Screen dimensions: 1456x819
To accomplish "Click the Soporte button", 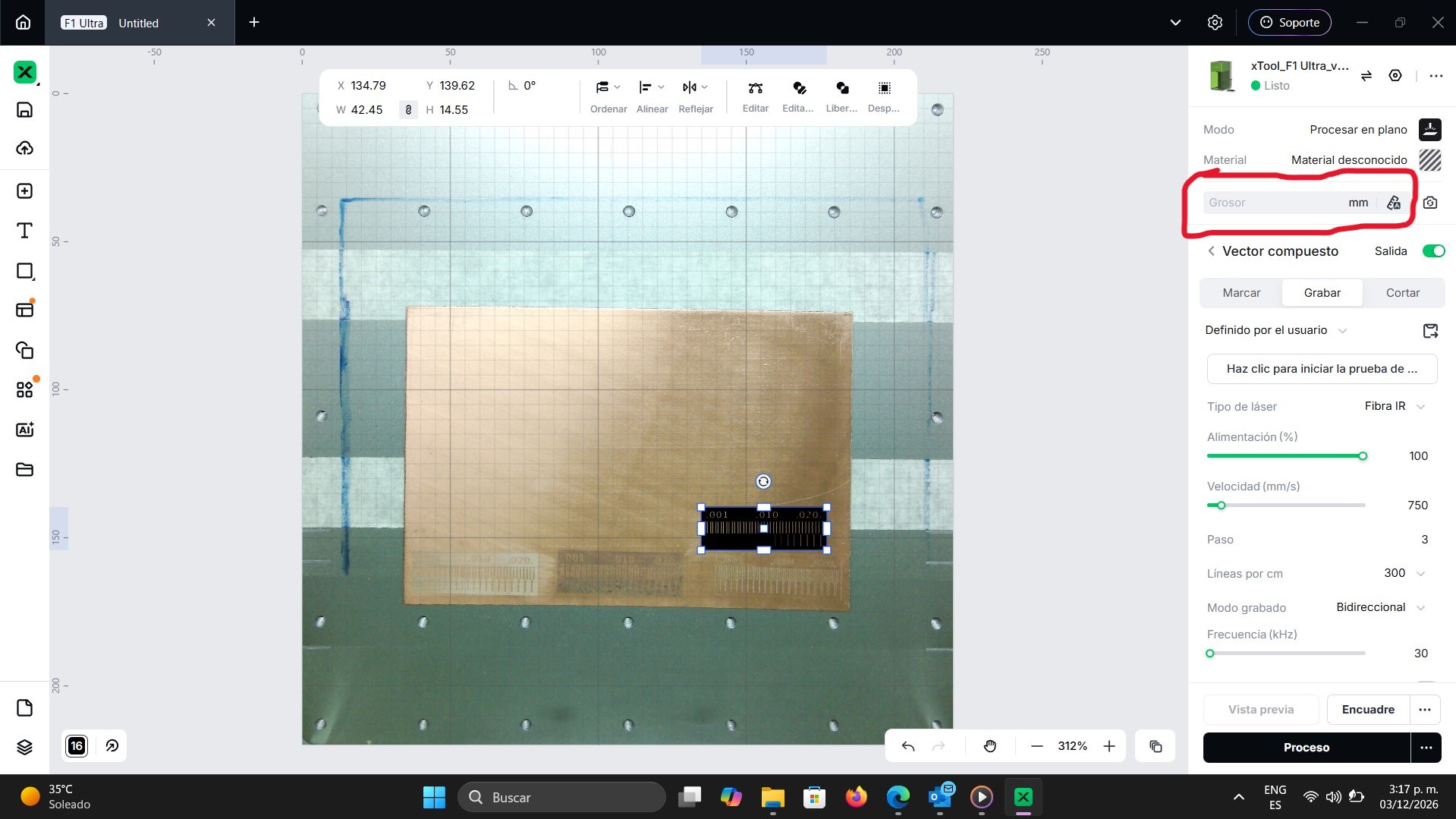I will point(1289,23).
